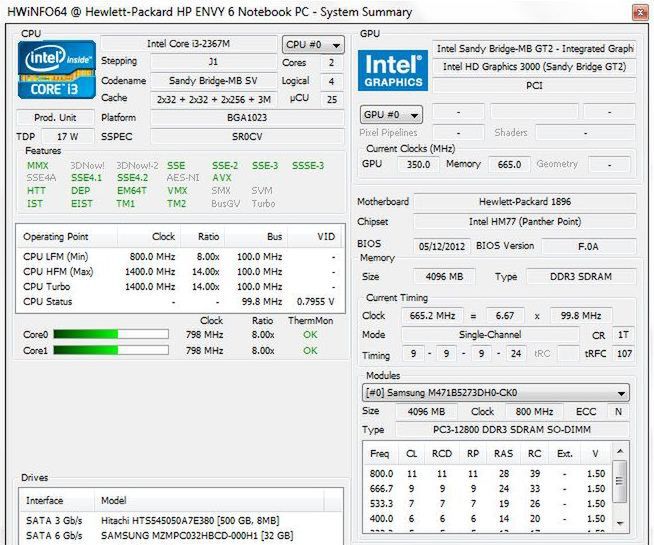The height and width of the screenshot is (545, 654).
Task: Select the 666.7 frequency timing row
Action: [x=487, y=488]
